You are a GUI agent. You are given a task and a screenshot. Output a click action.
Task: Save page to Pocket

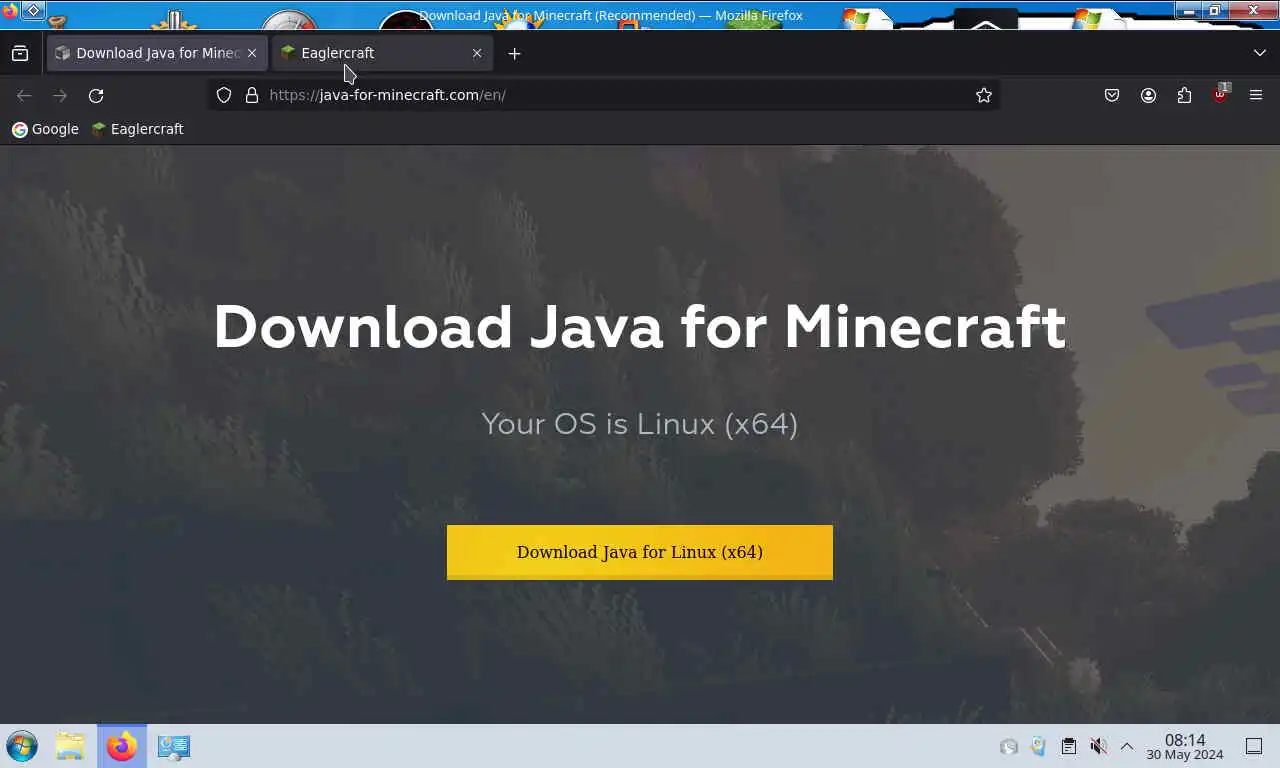click(x=1112, y=95)
